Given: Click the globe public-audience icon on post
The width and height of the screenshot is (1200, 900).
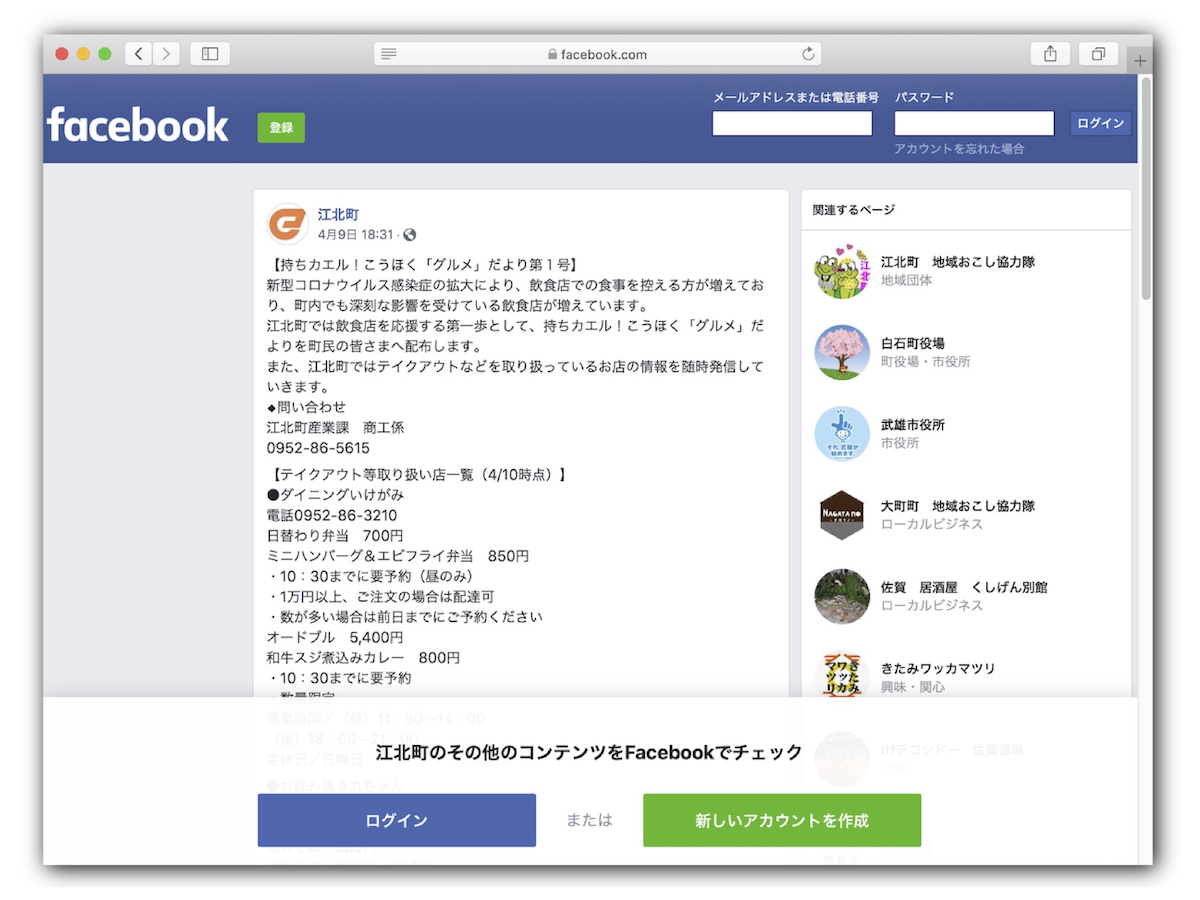Looking at the screenshot, I should (x=409, y=235).
